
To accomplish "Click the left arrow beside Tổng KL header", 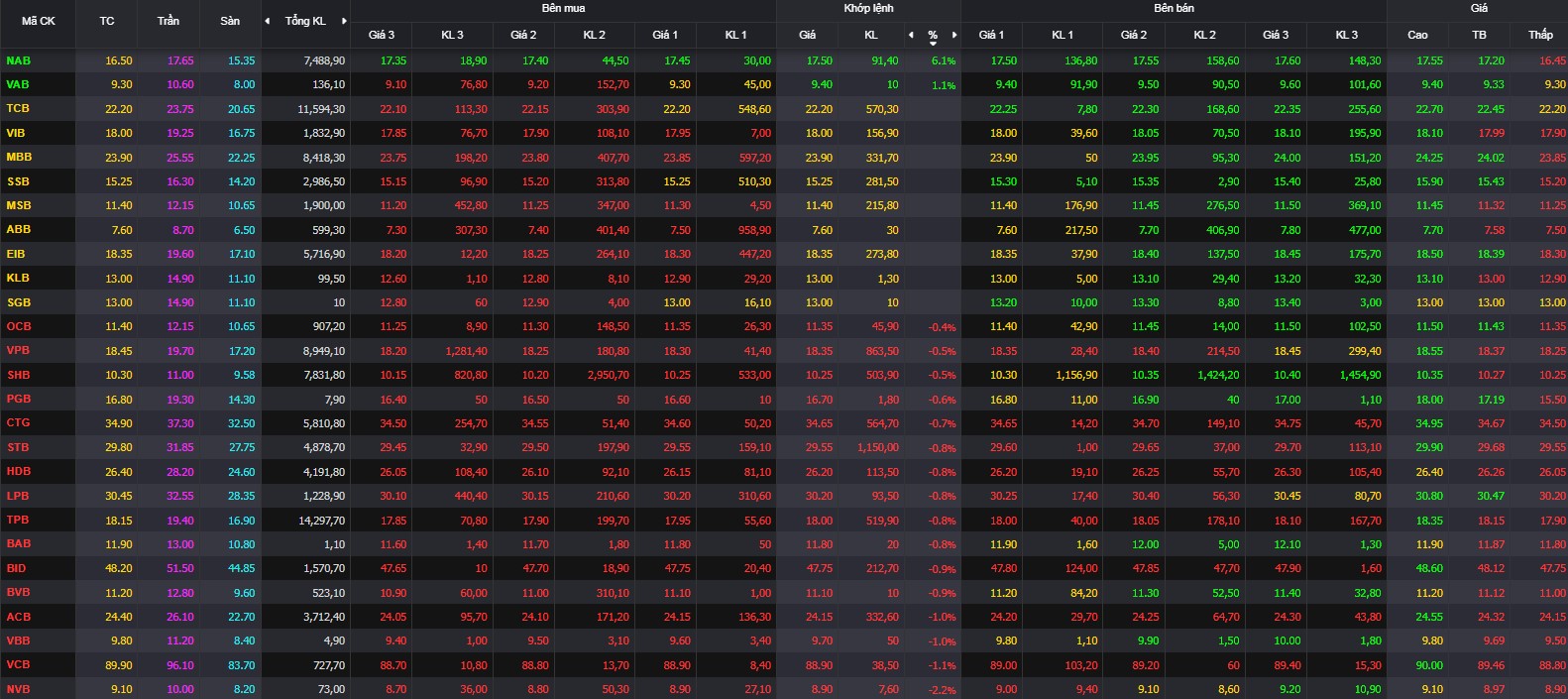I will pyautogui.click(x=267, y=21).
